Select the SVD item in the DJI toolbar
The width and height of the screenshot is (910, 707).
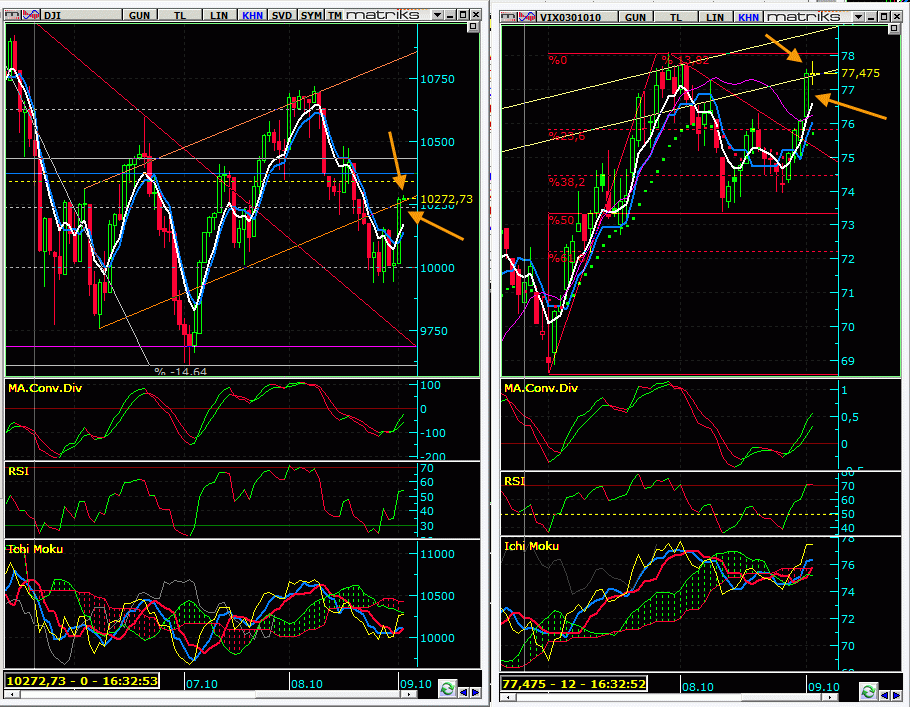coord(283,16)
